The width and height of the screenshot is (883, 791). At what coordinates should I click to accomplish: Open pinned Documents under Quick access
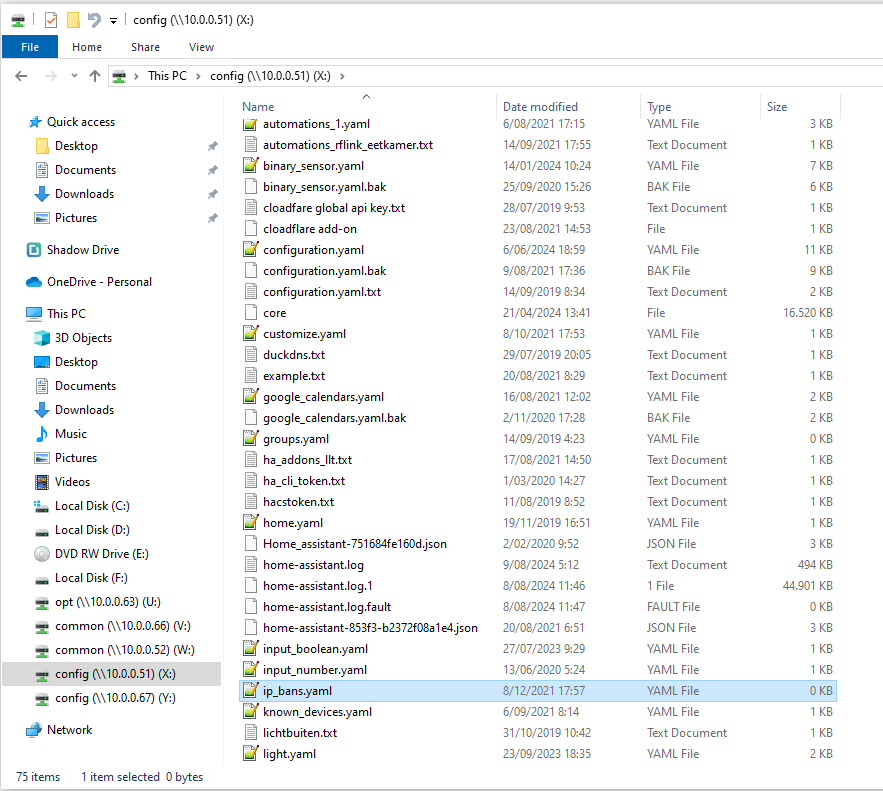(x=85, y=170)
